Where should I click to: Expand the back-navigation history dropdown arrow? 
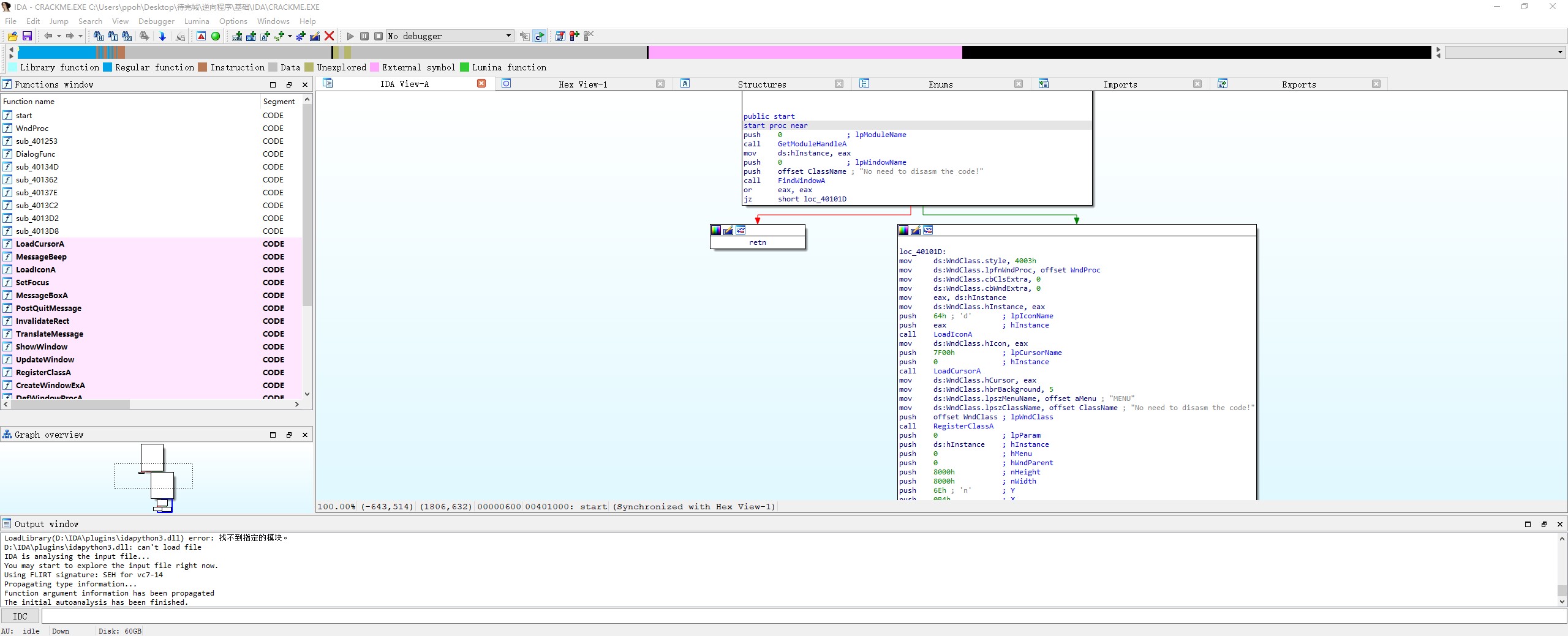point(59,36)
